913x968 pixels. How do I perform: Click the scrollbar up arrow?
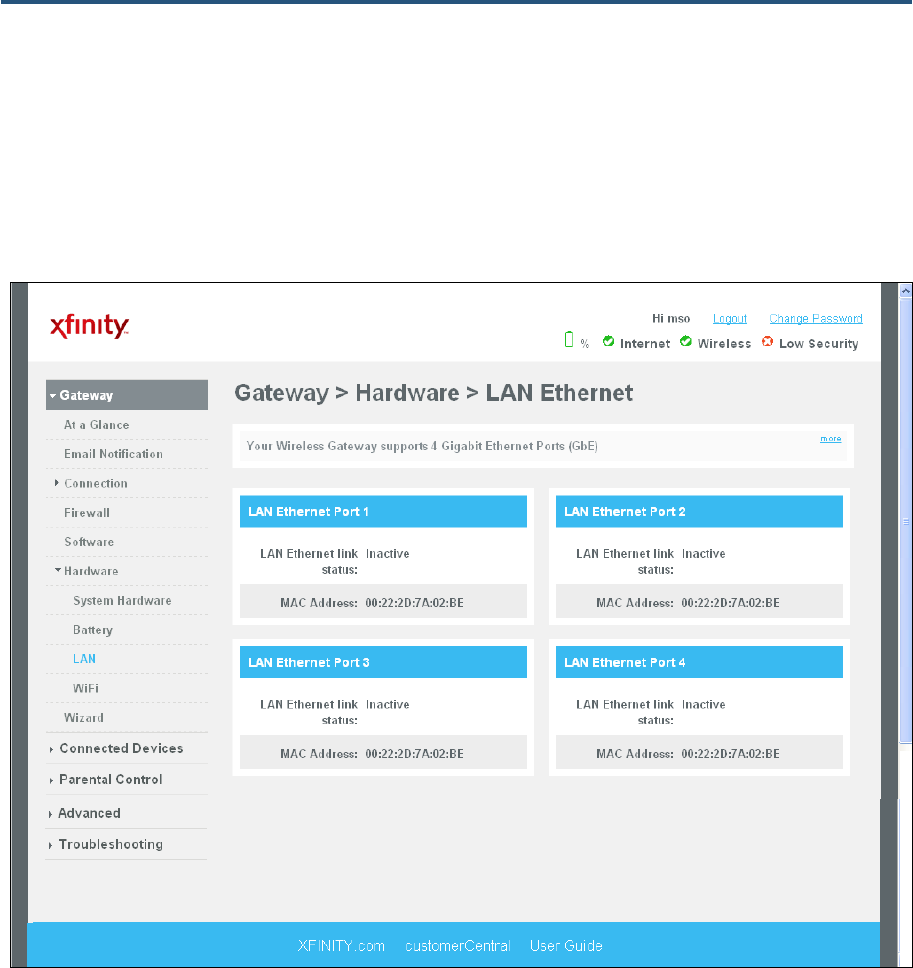[906, 290]
